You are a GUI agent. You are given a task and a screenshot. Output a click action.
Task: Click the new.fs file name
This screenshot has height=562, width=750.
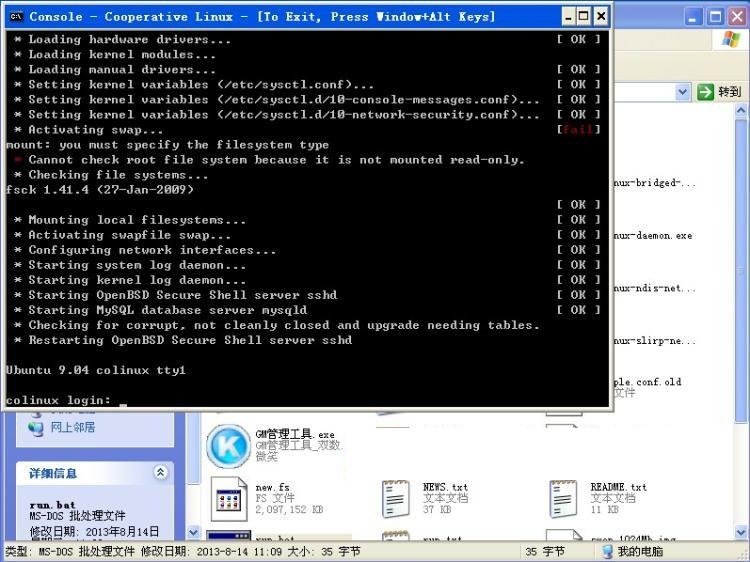(273, 487)
